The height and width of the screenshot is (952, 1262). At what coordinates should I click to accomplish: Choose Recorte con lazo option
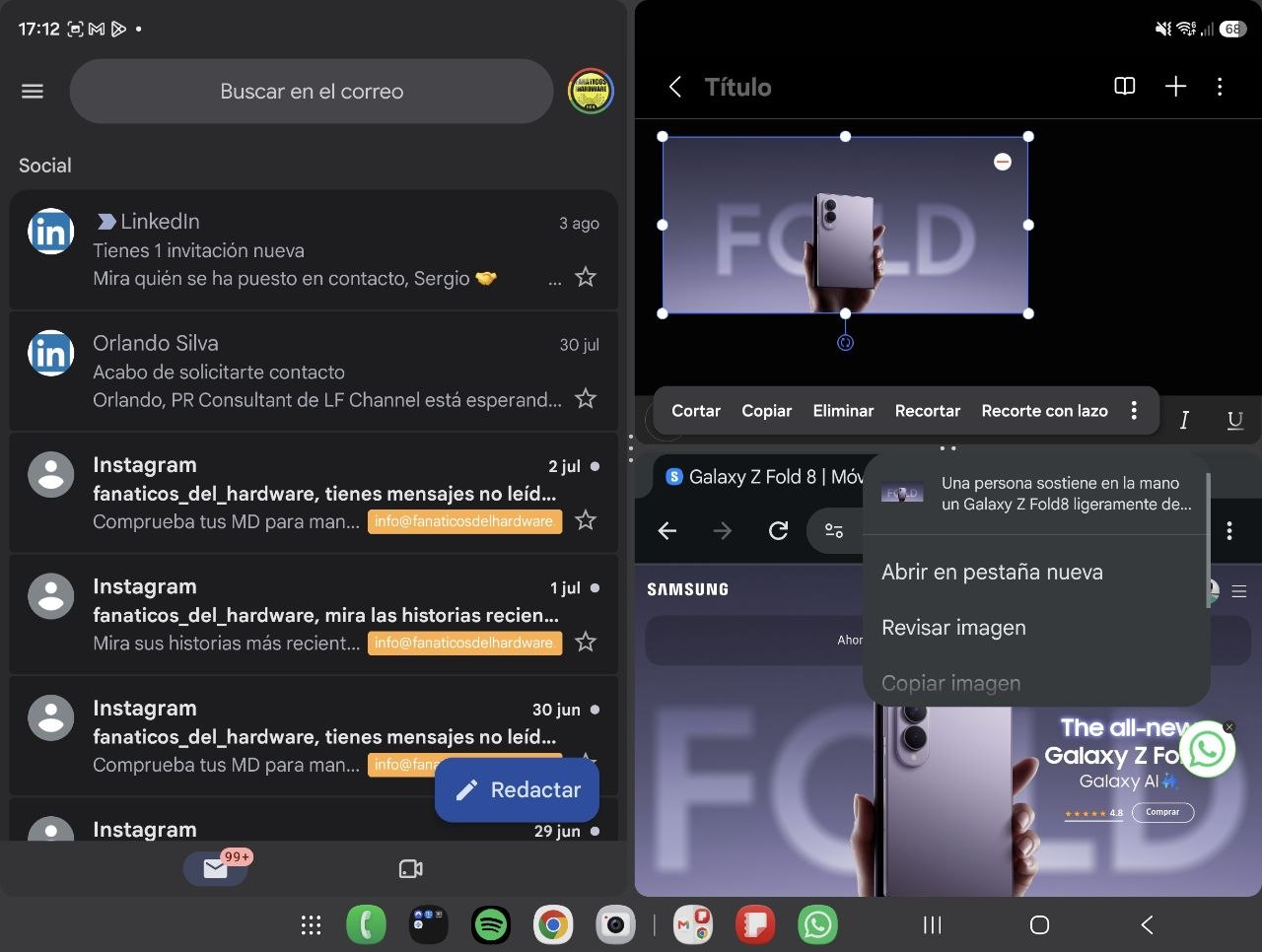point(1044,411)
